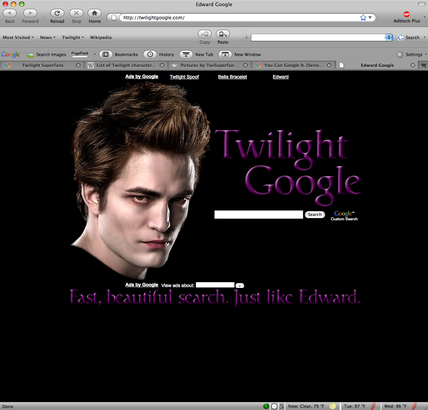
Task: Open the URL bar history dropdown arrow
Action: [370, 17]
